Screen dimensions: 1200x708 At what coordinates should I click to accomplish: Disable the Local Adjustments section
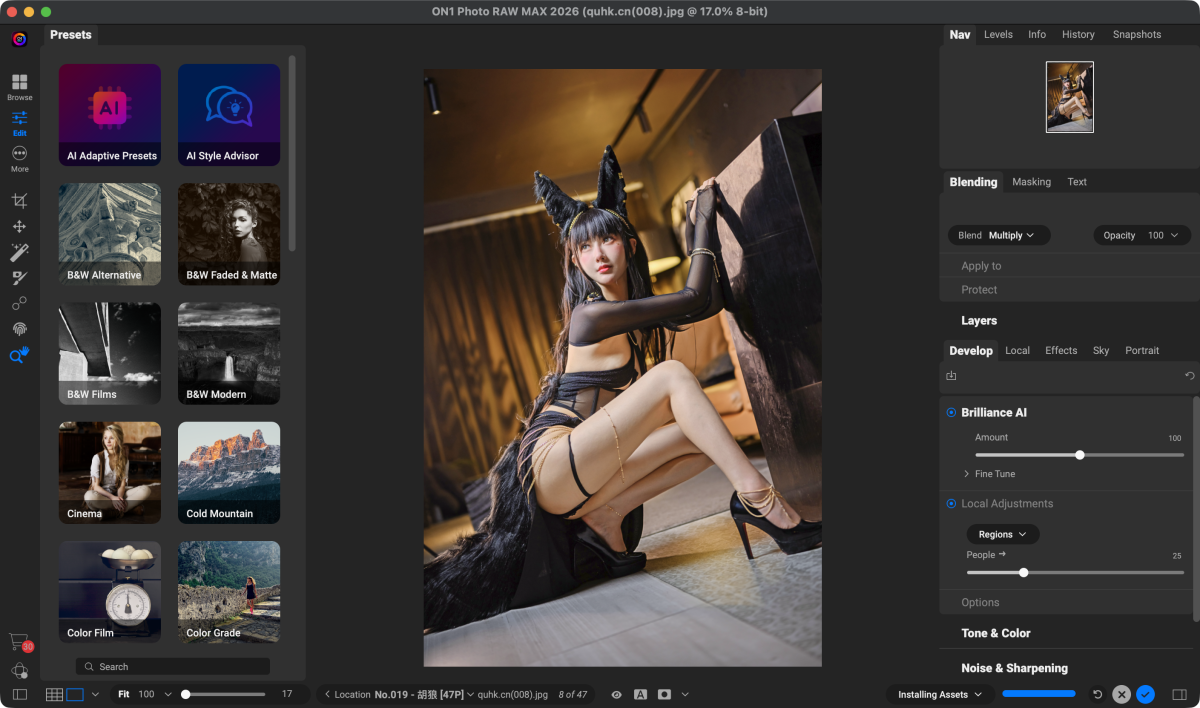951,504
